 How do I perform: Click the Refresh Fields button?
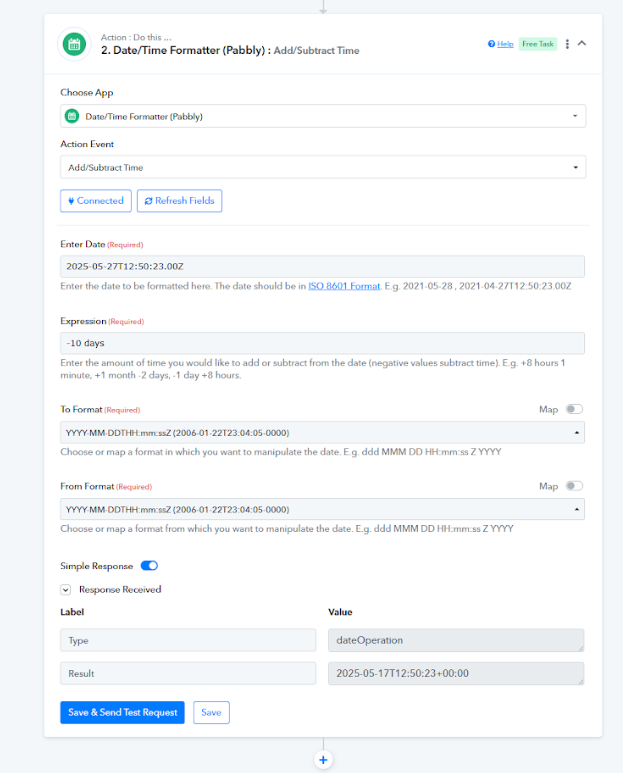click(179, 201)
